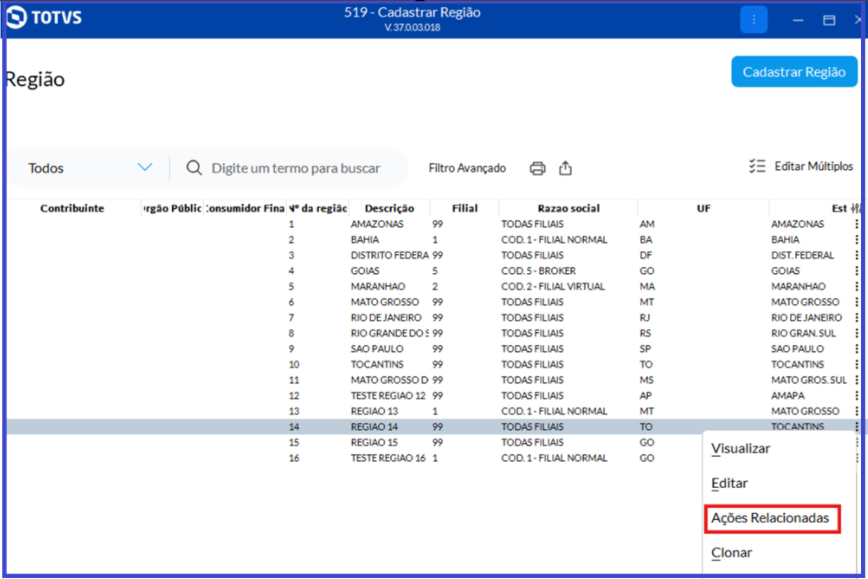Click DIST. FEDERAL in Estado column
The width and height of the screenshot is (868, 579).
(x=802, y=255)
